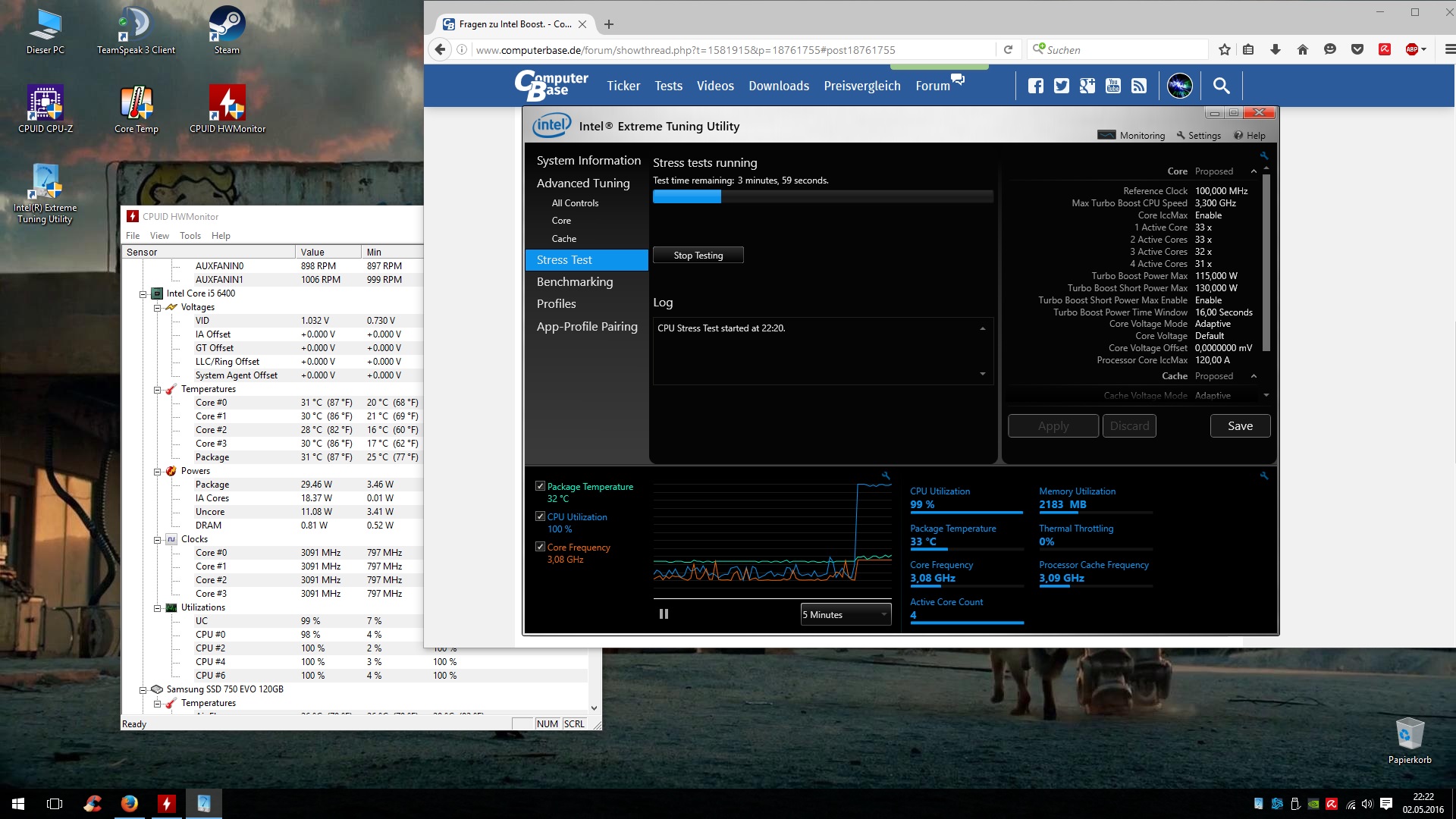The width and height of the screenshot is (1456, 819).
Task: Click the RSS feed icon in header
Action: [x=1139, y=86]
